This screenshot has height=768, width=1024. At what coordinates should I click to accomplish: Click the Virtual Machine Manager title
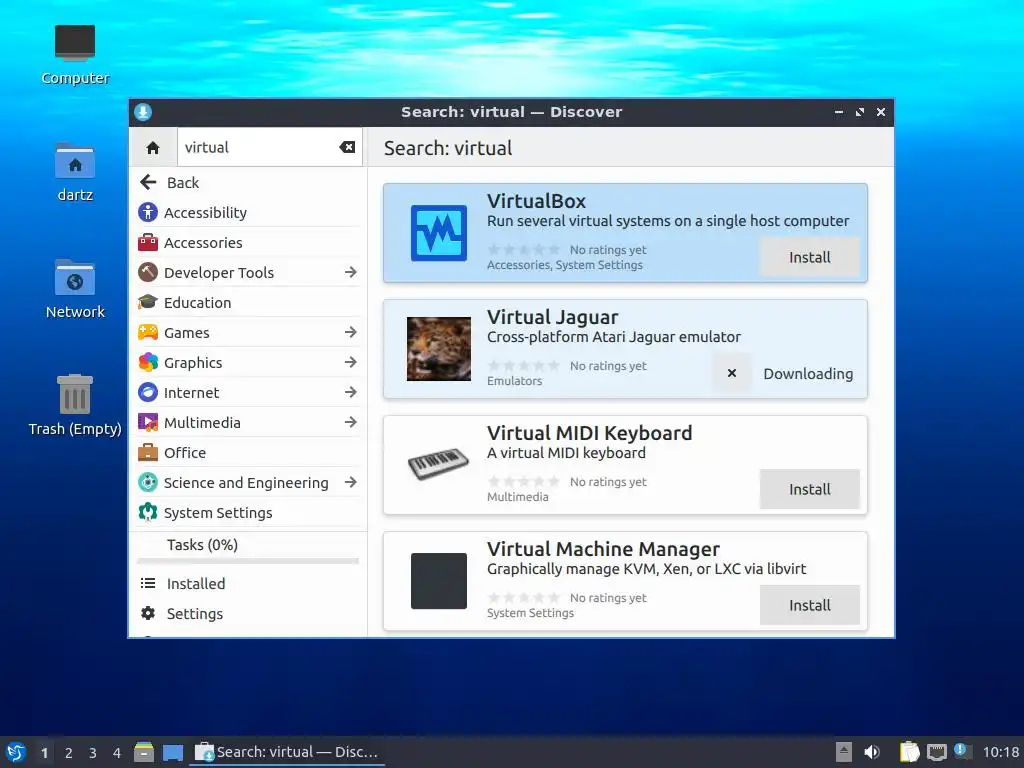(603, 549)
